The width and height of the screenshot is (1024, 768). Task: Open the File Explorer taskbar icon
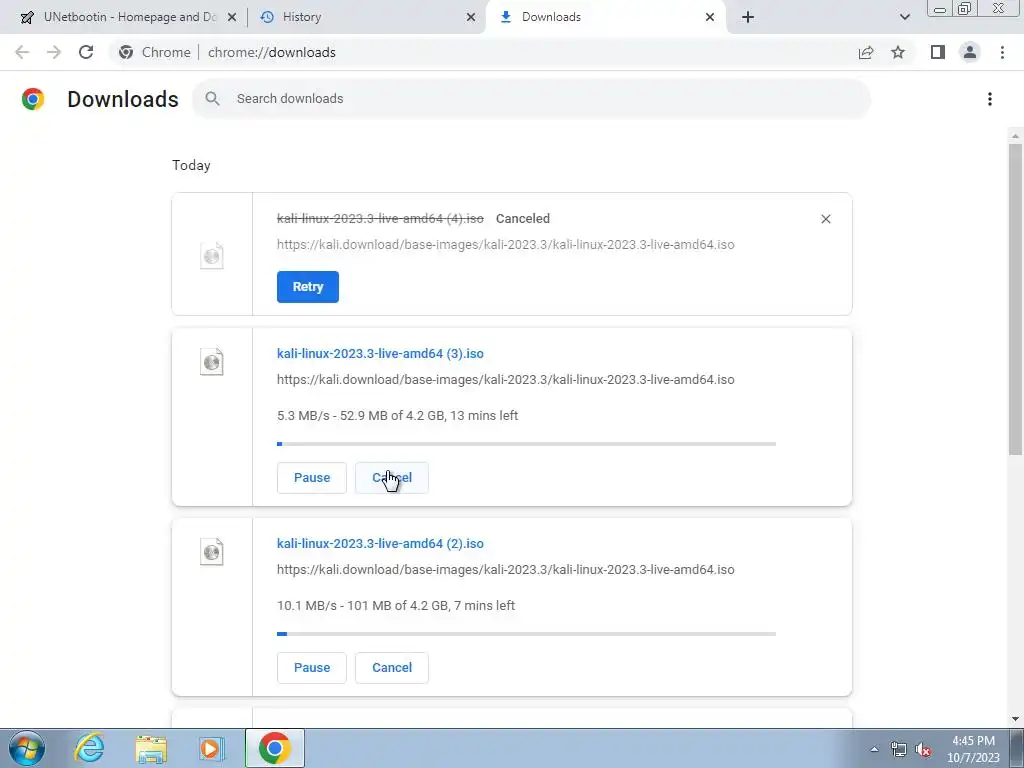click(151, 748)
